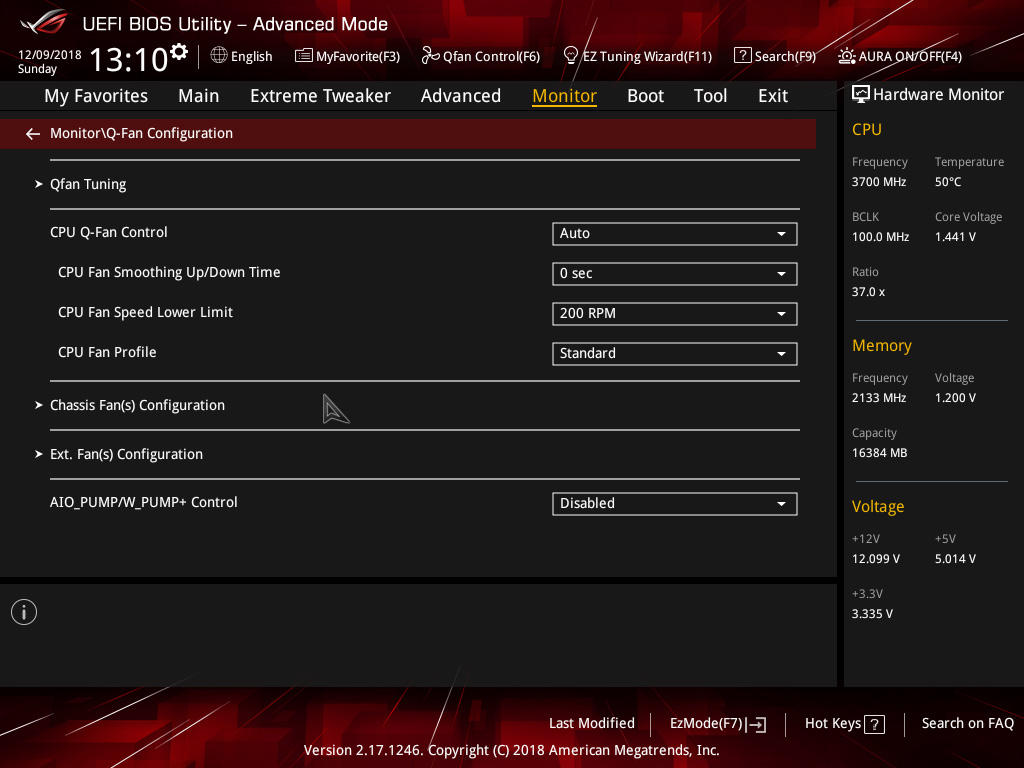Go to the Exit tab
Viewport: 1024px width, 768px height.
773,96
